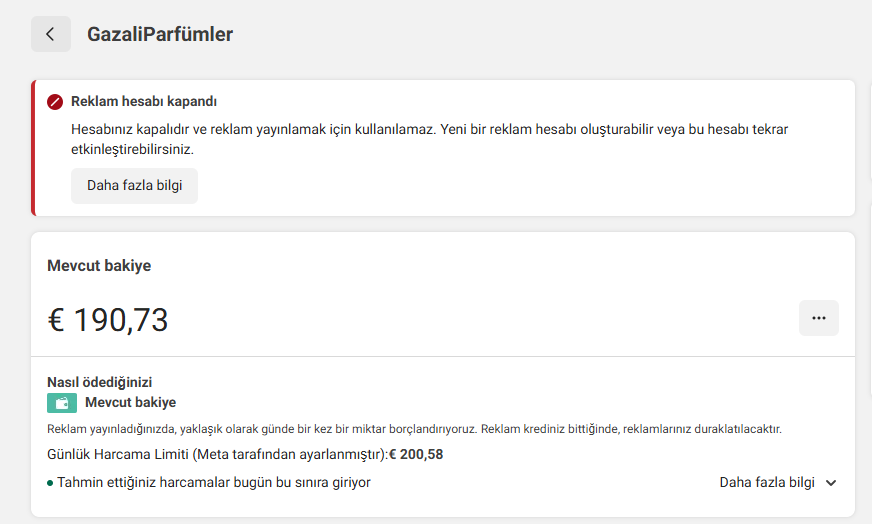The height and width of the screenshot is (524, 872).
Task: Click the account closed description text
Action: [429, 139]
